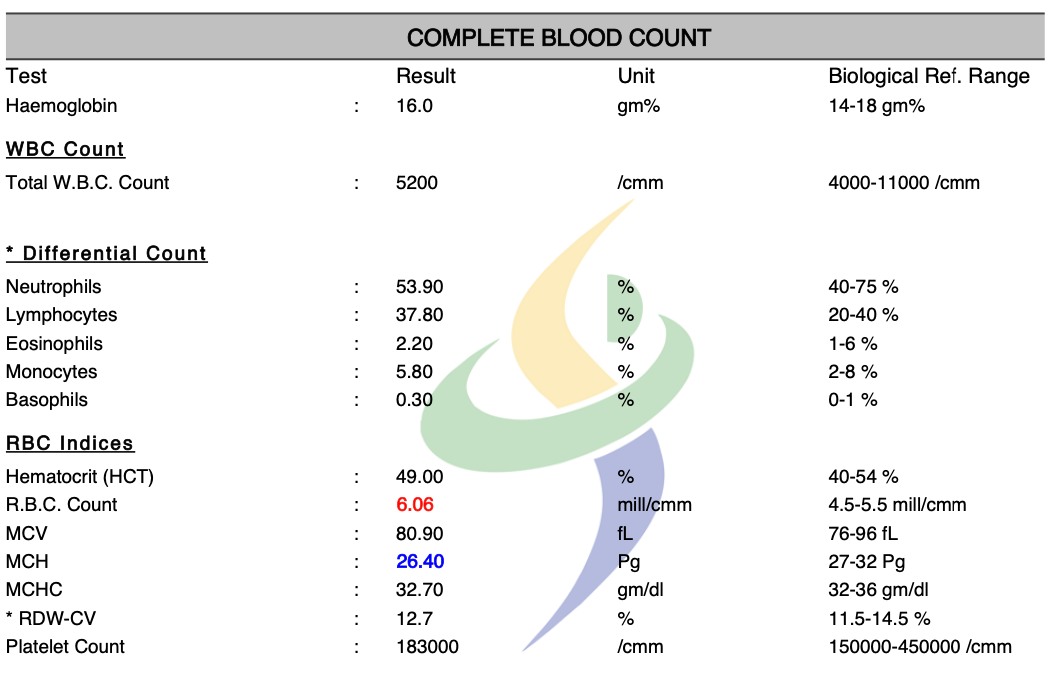Click the Lymphocytes test label
Image resolution: width=1050 pixels, height=674 pixels.
click(61, 315)
